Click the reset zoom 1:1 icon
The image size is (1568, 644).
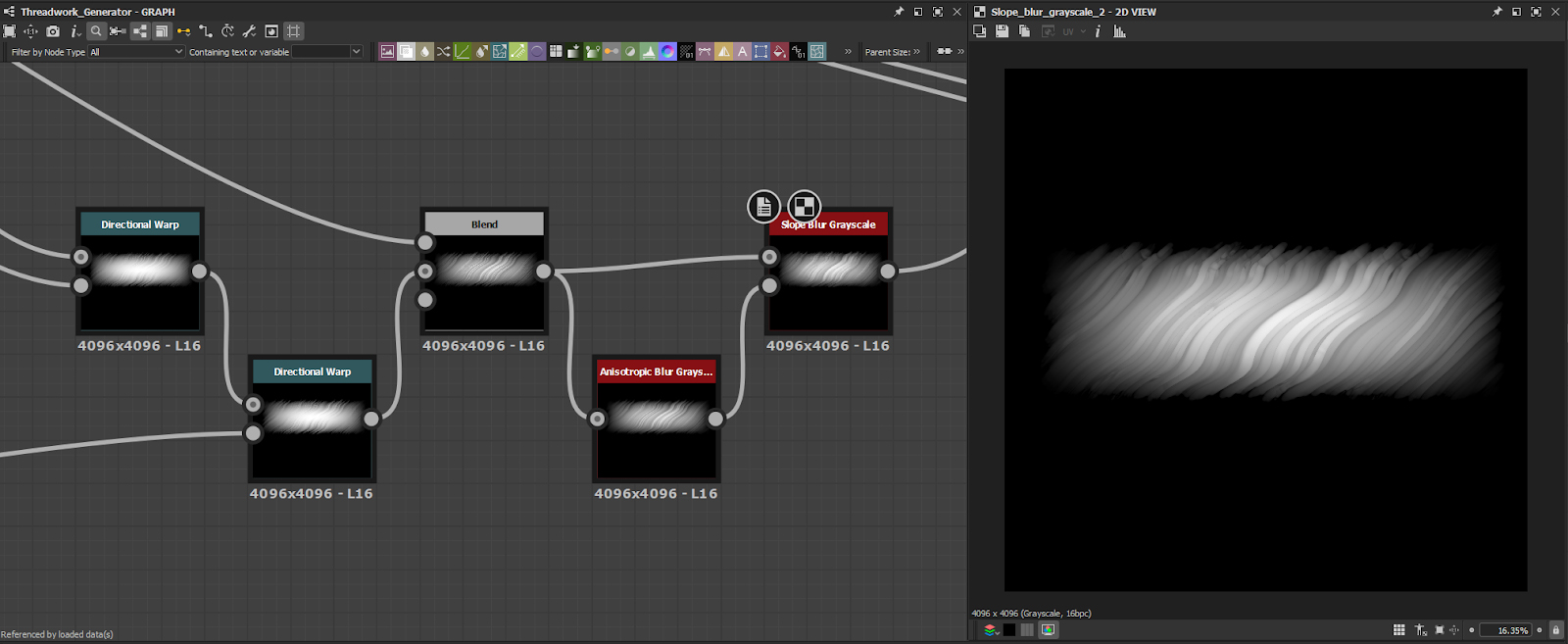[30, 31]
